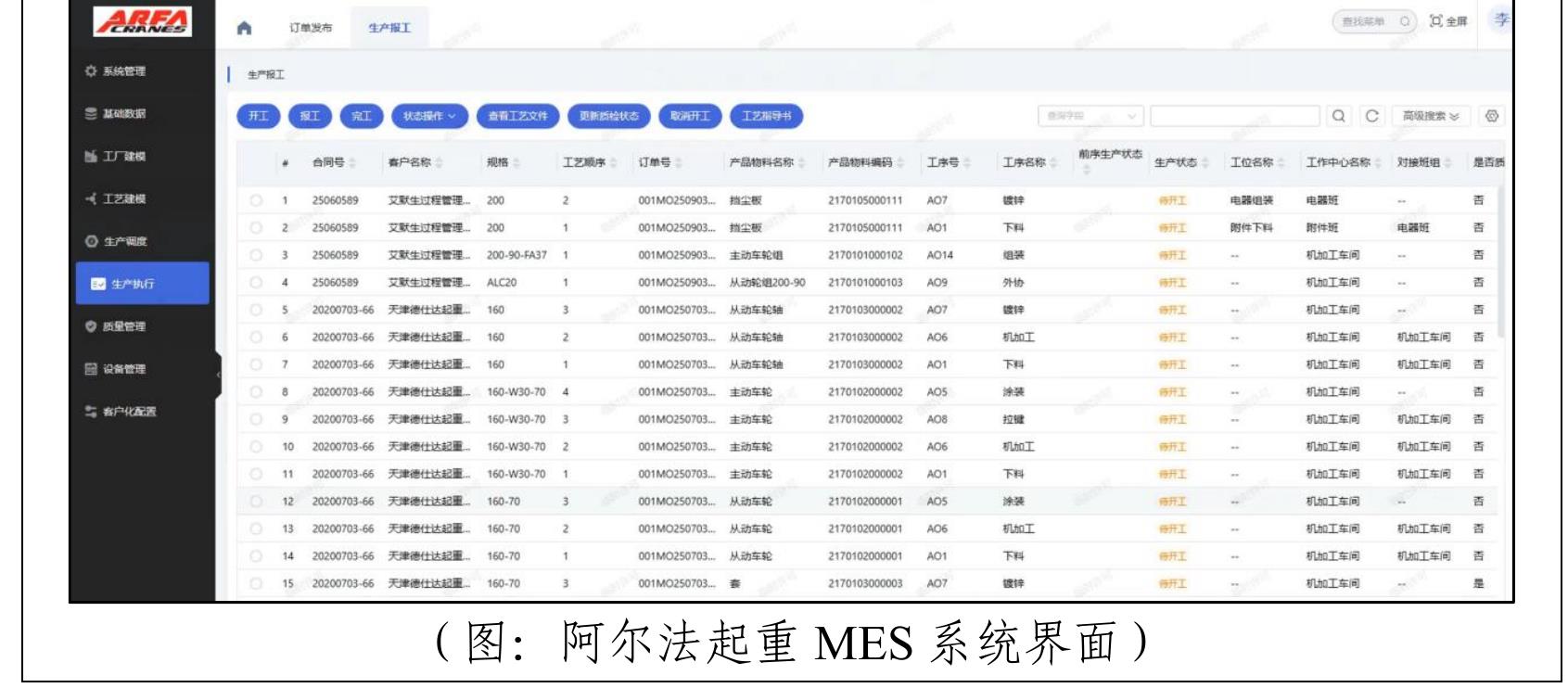Click the 报工 button

(310, 116)
